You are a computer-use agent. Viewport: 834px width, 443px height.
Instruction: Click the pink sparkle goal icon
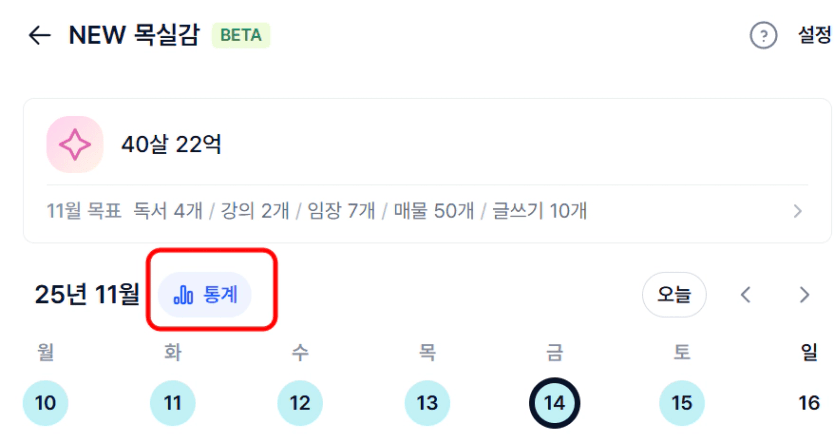point(74,145)
